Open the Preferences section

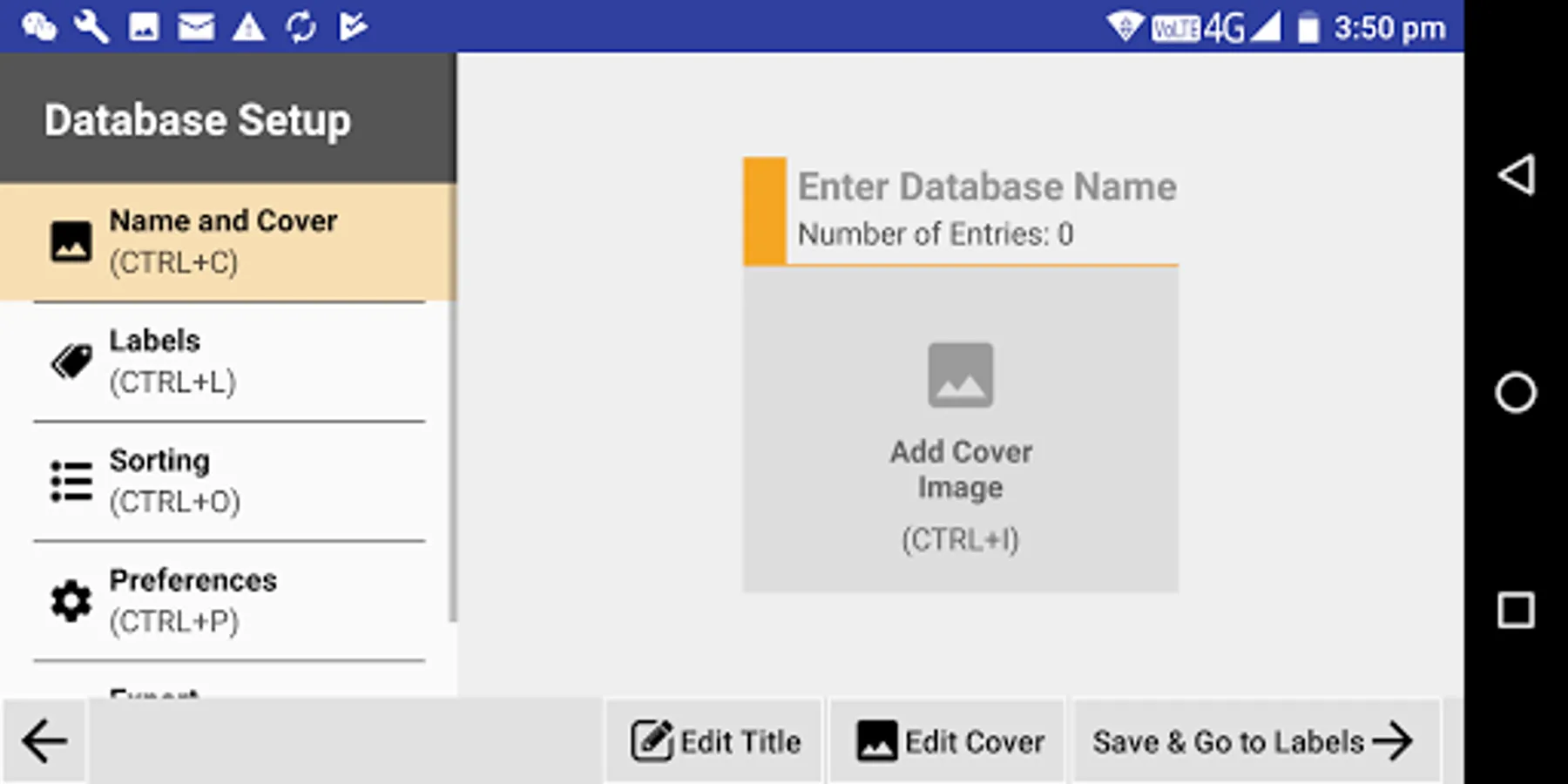228,601
